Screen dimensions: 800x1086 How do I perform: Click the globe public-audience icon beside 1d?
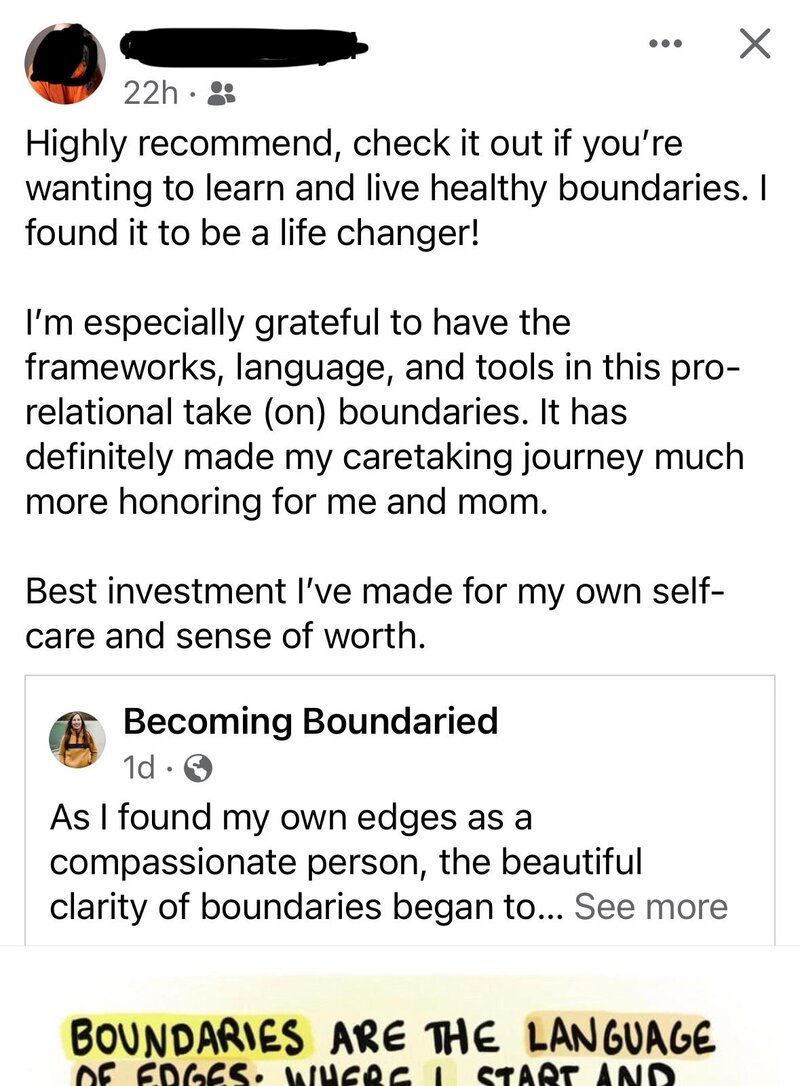[198, 768]
